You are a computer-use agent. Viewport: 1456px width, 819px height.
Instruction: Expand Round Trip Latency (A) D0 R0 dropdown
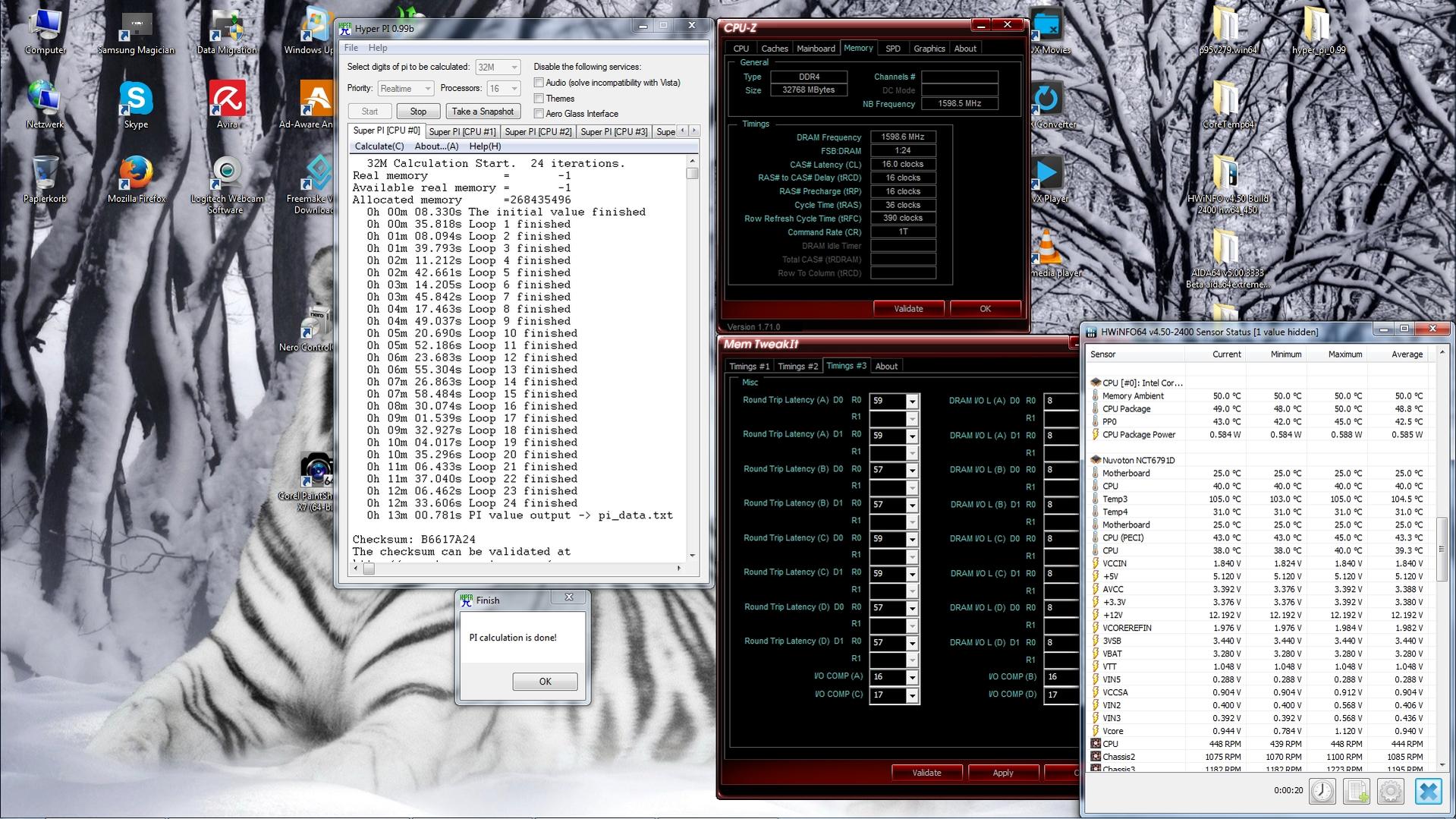pyautogui.click(x=912, y=401)
